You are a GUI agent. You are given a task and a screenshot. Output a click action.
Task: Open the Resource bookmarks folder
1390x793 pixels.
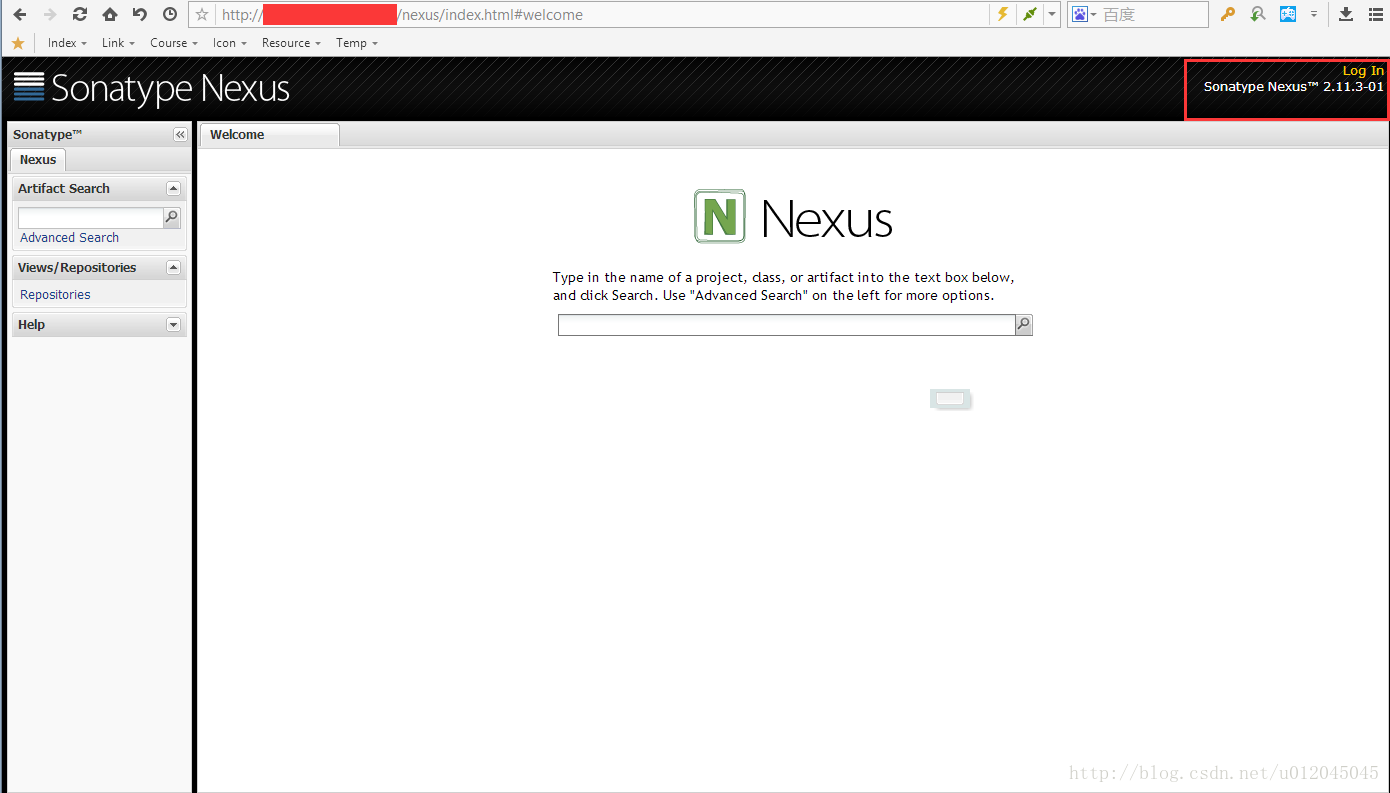point(291,43)
